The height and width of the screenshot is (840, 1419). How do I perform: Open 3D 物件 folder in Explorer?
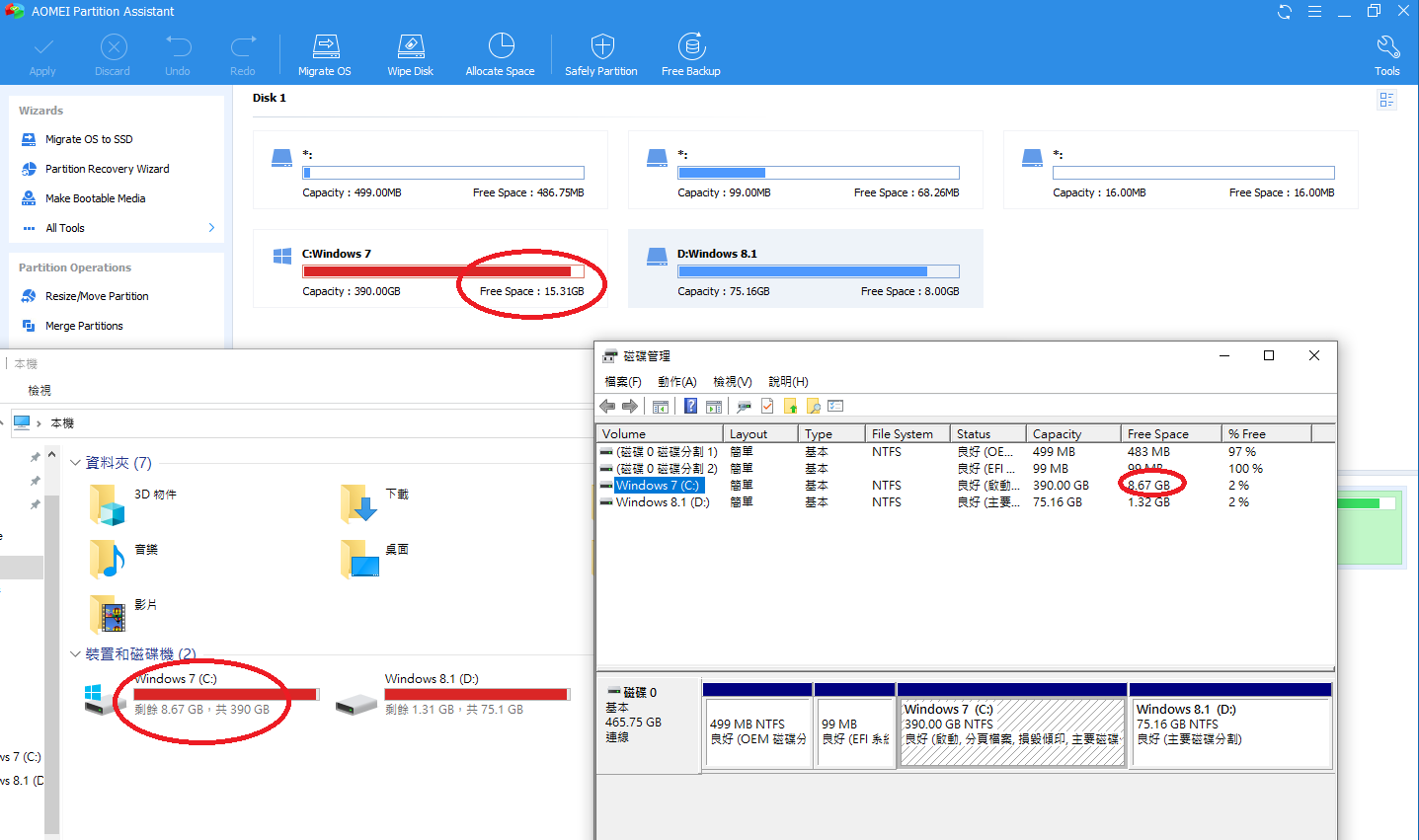pyautogui.click(x=133, y=503)
